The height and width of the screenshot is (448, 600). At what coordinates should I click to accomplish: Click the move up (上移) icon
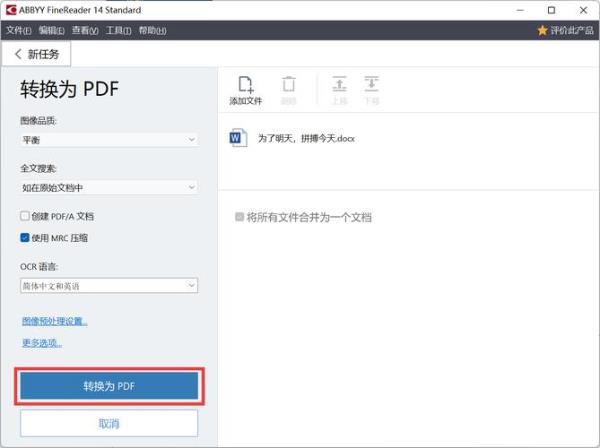(339, 84)
